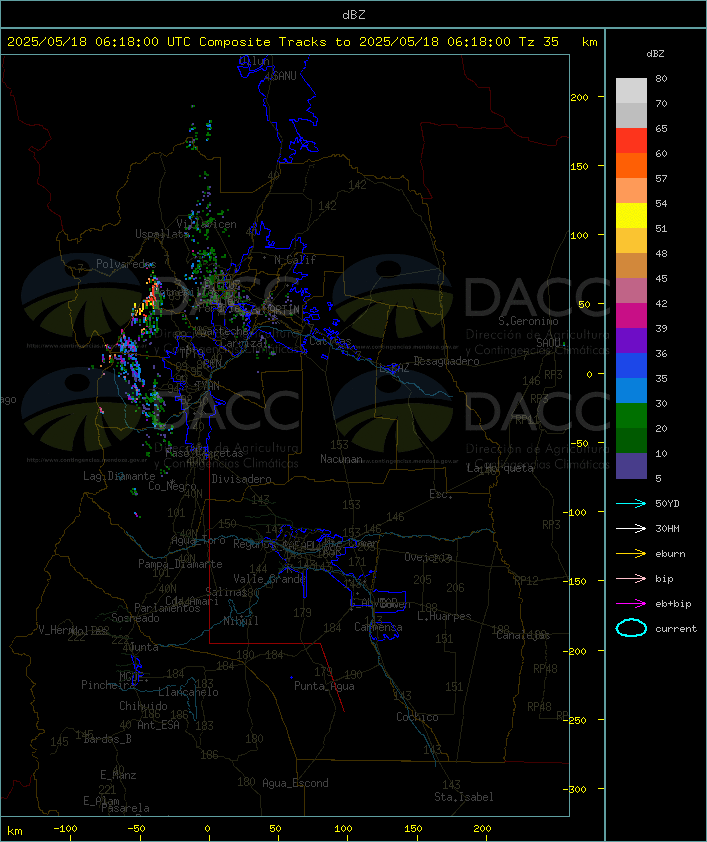The image size is (707, 842).
Task: Click the S.Geronimo place label
Action: (x=528, y=321)
